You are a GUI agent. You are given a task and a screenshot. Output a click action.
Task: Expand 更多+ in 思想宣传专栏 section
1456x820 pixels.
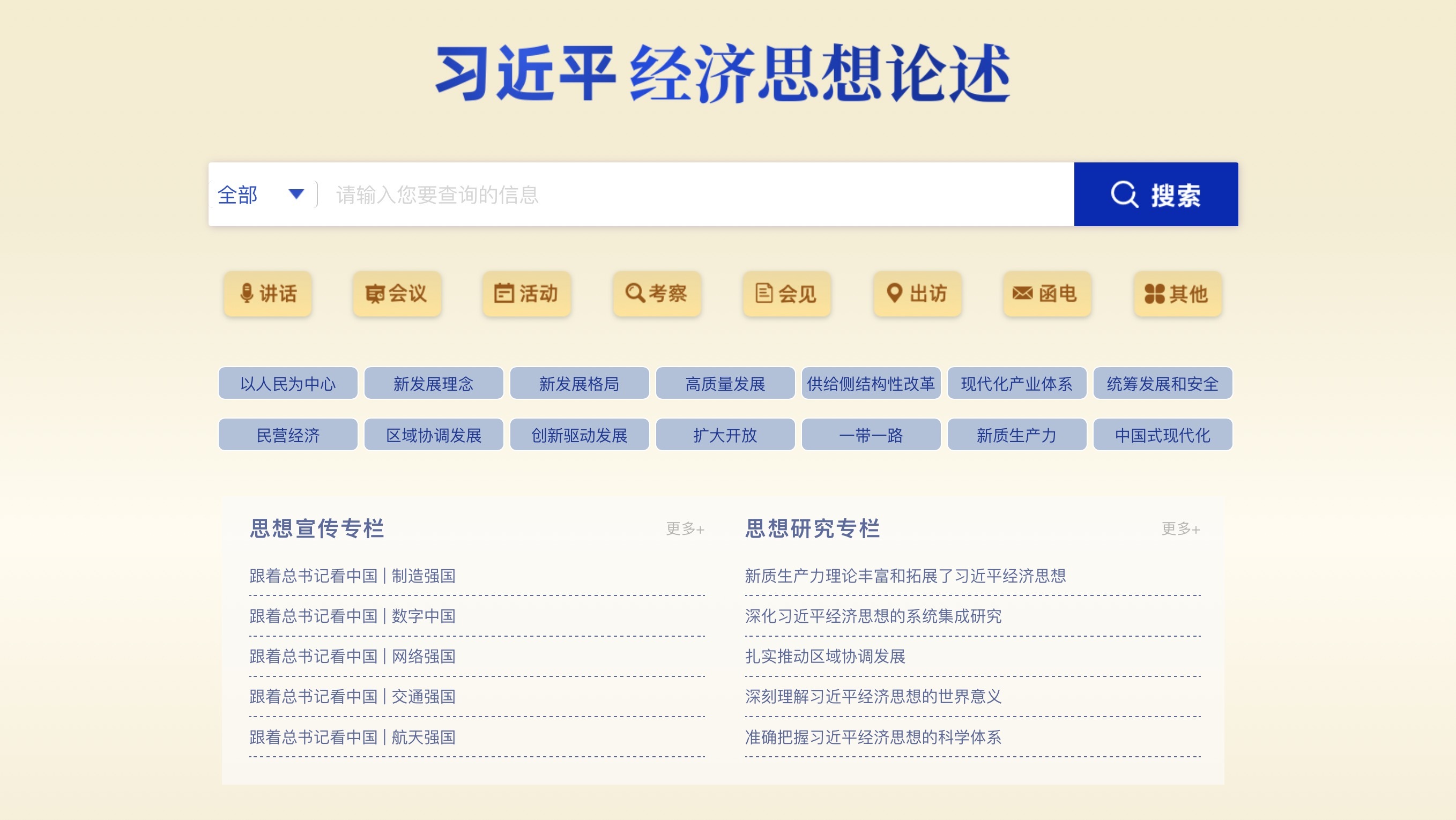pyautogui.click(x=685, y=529)
